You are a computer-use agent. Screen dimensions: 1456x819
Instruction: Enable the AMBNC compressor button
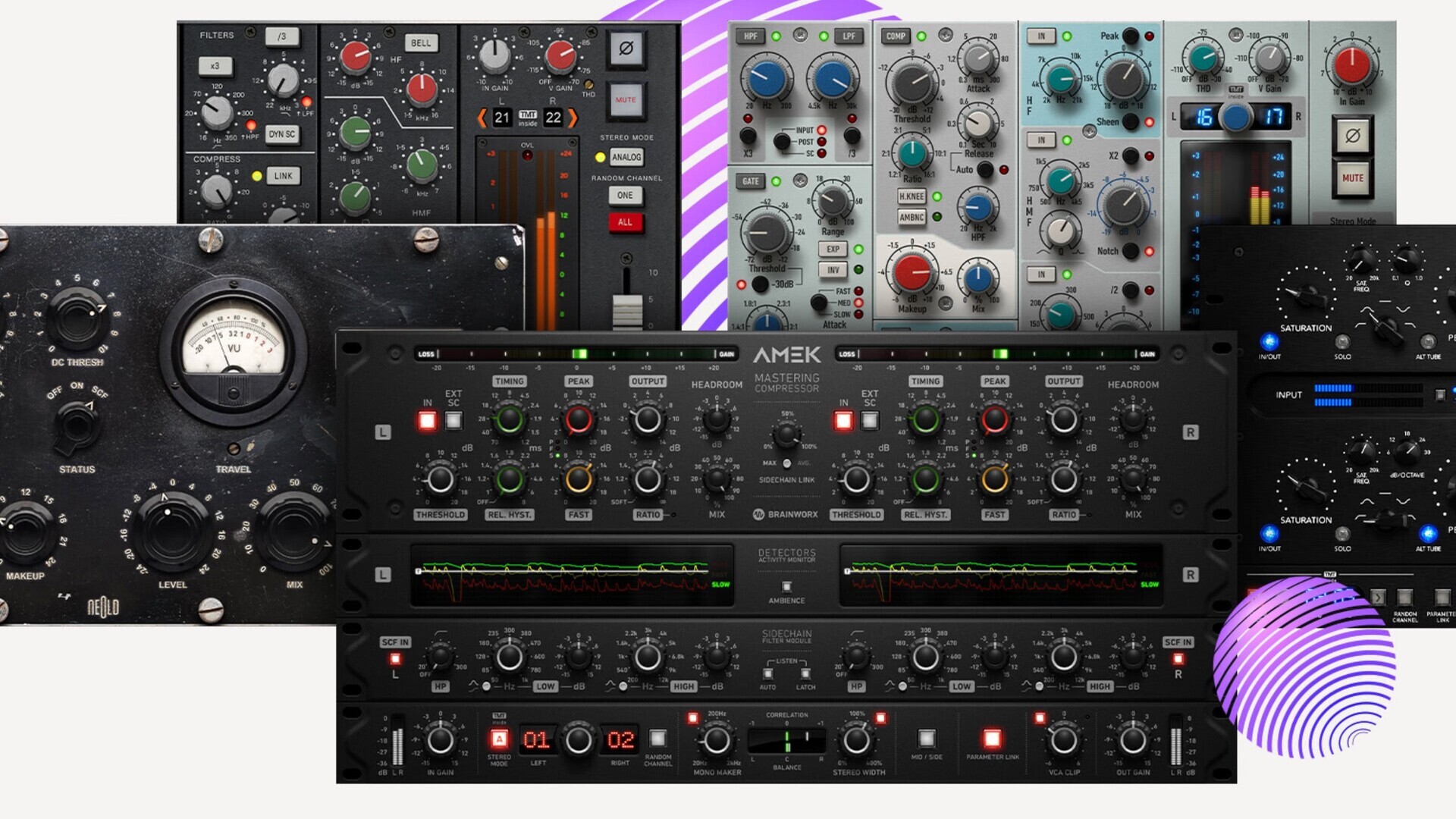(x=912, y=217)
